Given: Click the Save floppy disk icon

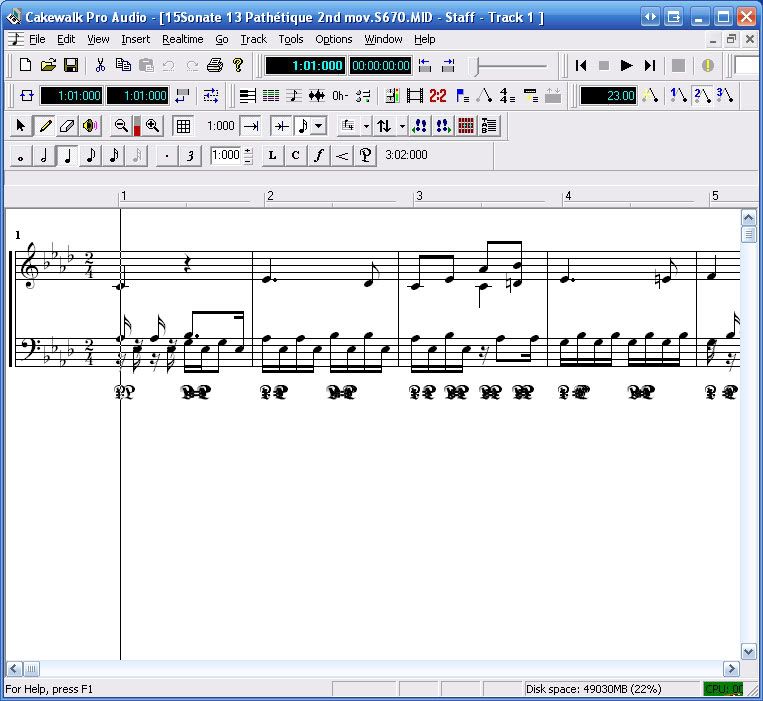Looking at the screenshot, I should [x=71, y=66].
